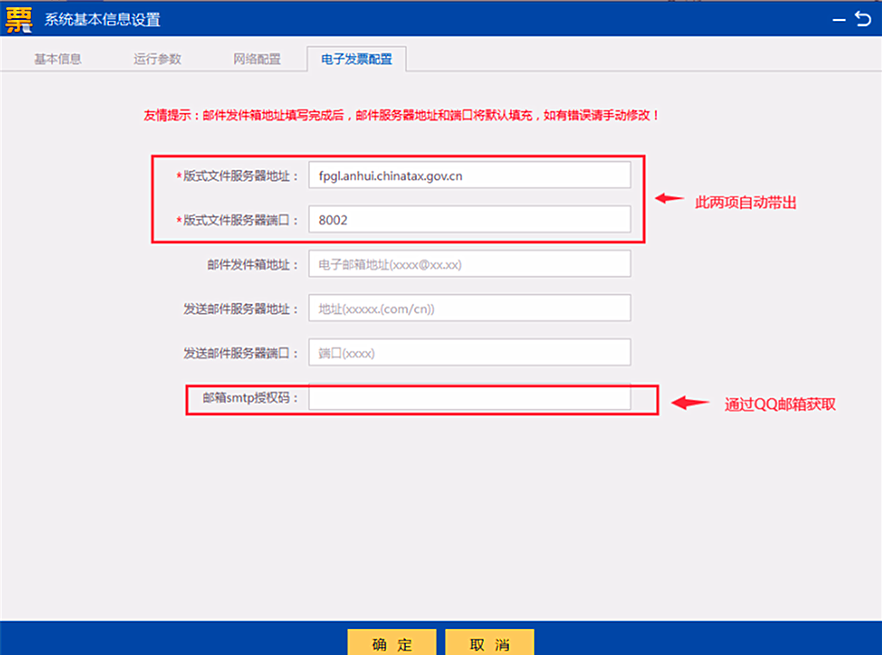The height and width of the screenshot is (655, 882).
Task: Click the 版式文件服务器端口 field showing 8002
Action: (x=470, y=219)
